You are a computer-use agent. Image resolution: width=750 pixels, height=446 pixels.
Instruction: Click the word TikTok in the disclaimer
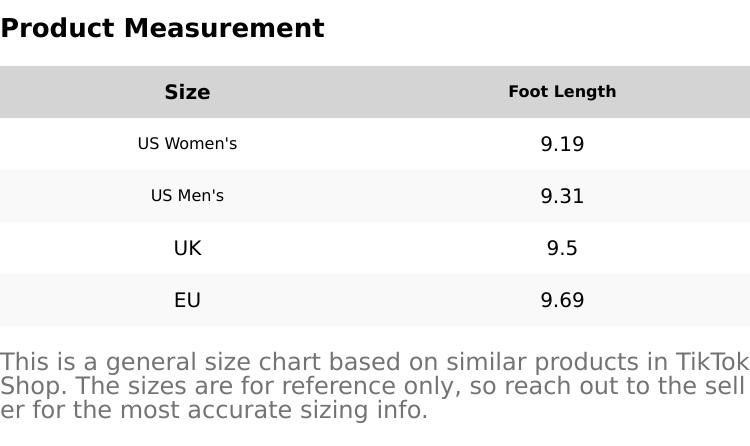(x=712, y=362)
